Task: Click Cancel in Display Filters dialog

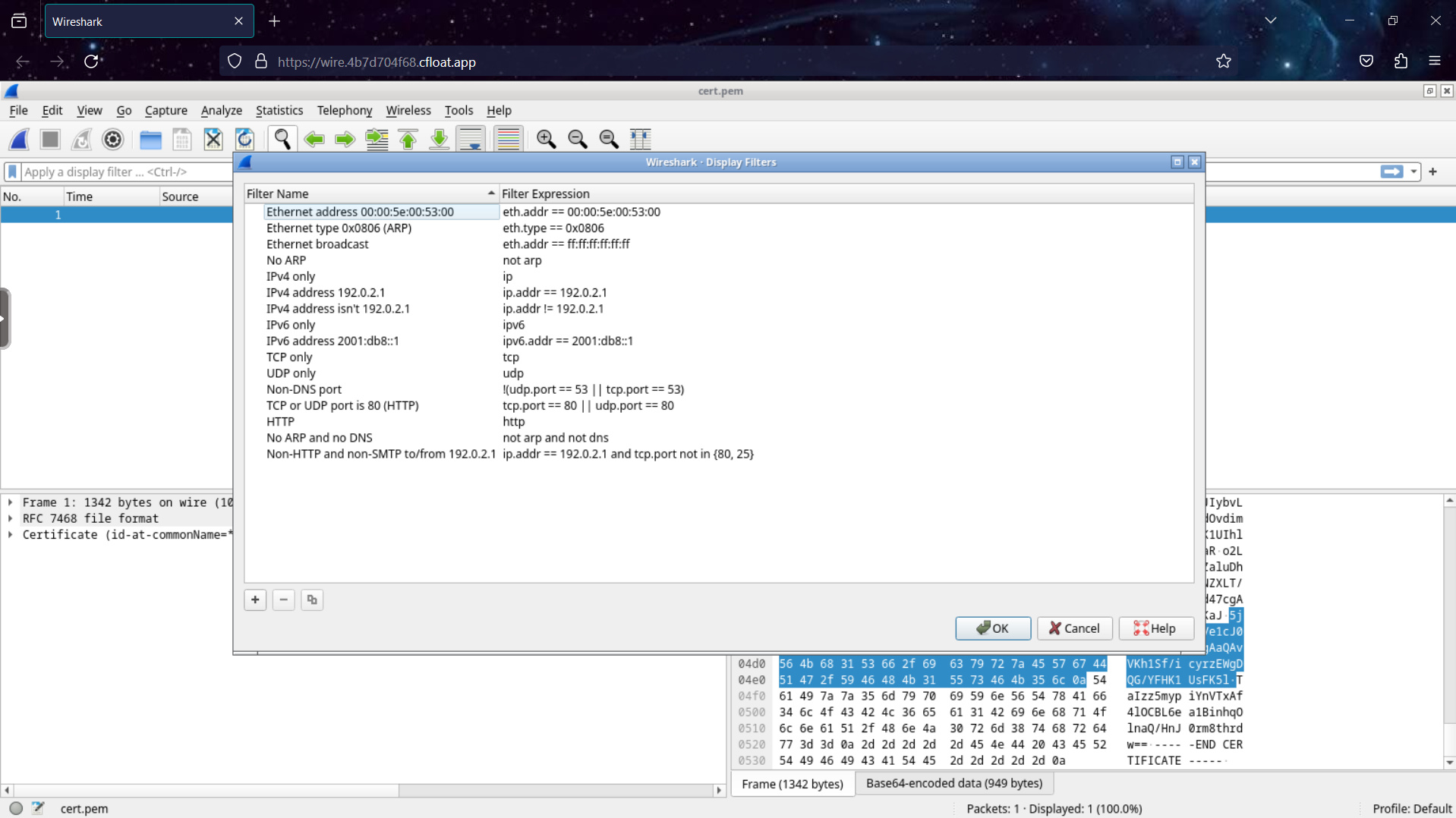Action: click(1074, 628)
